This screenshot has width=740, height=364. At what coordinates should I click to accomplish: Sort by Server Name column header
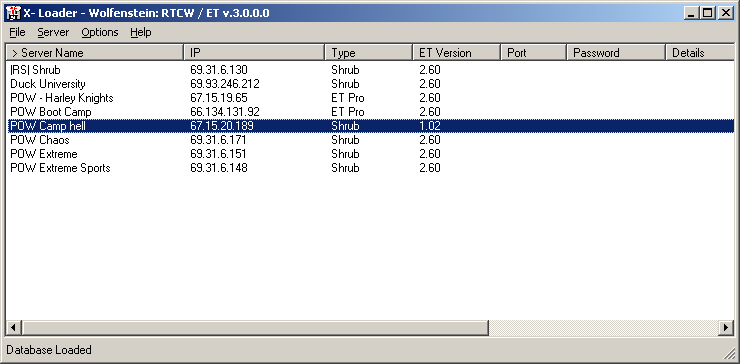pyautogui.click(x=94, y=52)
